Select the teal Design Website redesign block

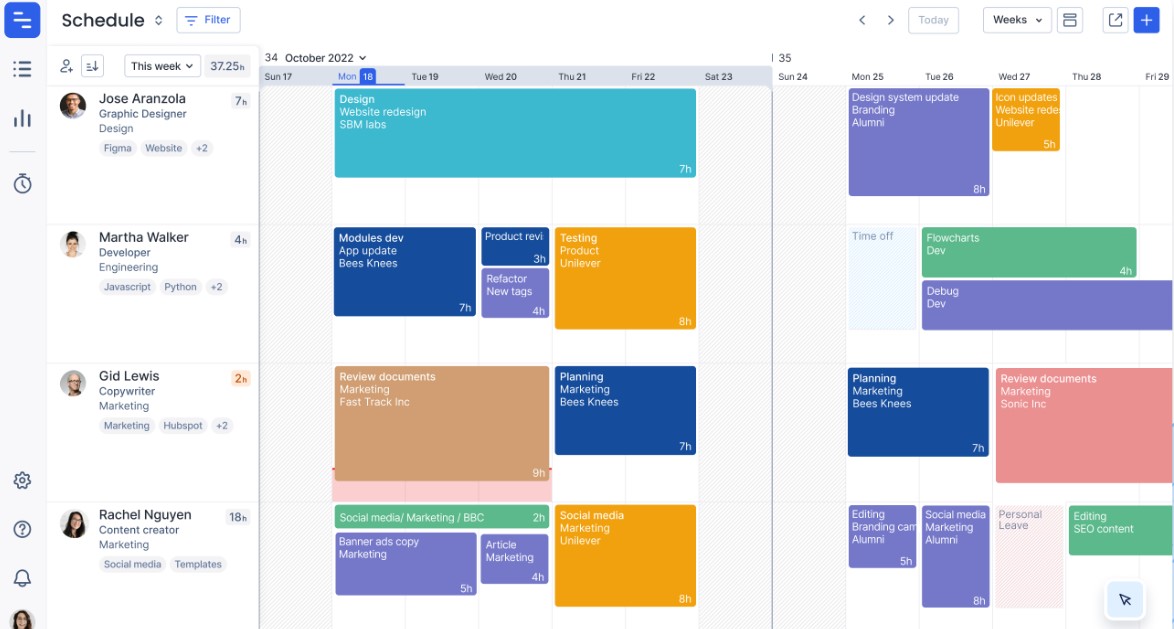tap(515, 133)
